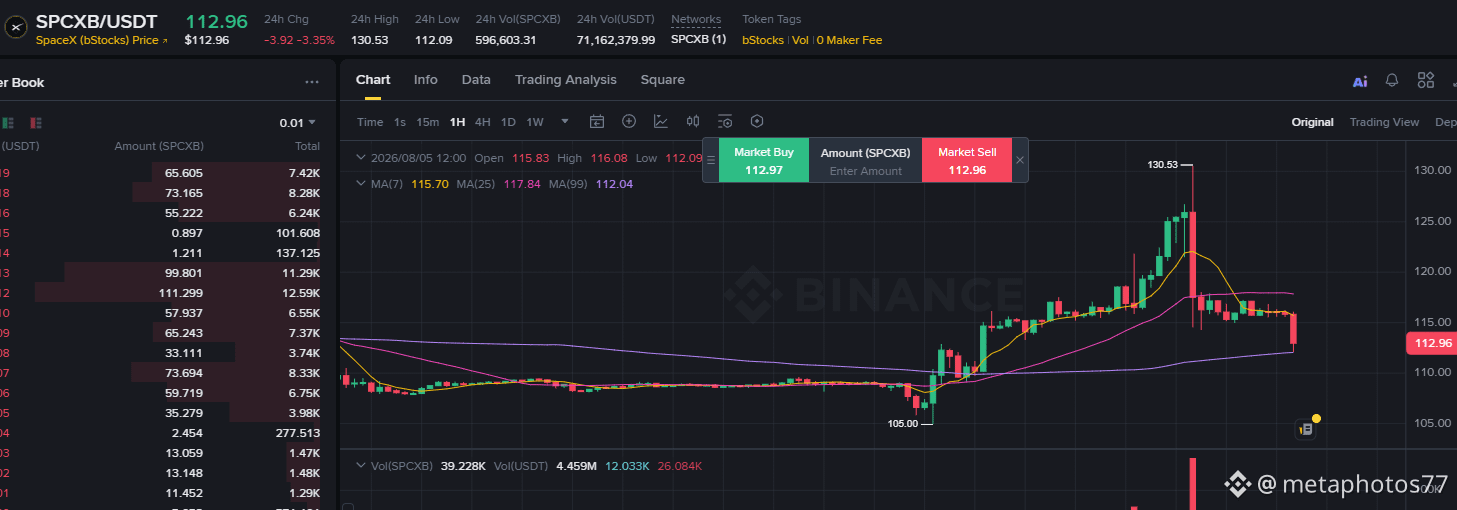Switch to Trading View chart
The image size is (1457, 510).
pyautogui.click(x=1384, y=122)
